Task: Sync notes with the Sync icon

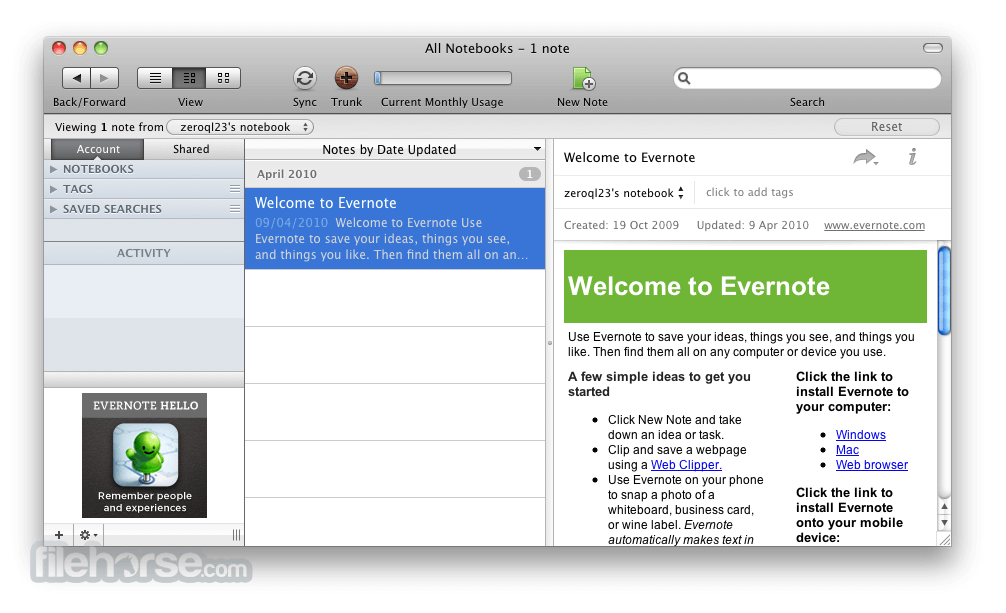Action: pos(305,78)
